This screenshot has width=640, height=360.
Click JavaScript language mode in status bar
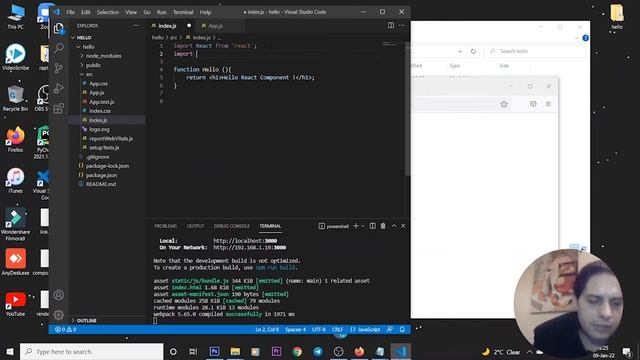369,329
